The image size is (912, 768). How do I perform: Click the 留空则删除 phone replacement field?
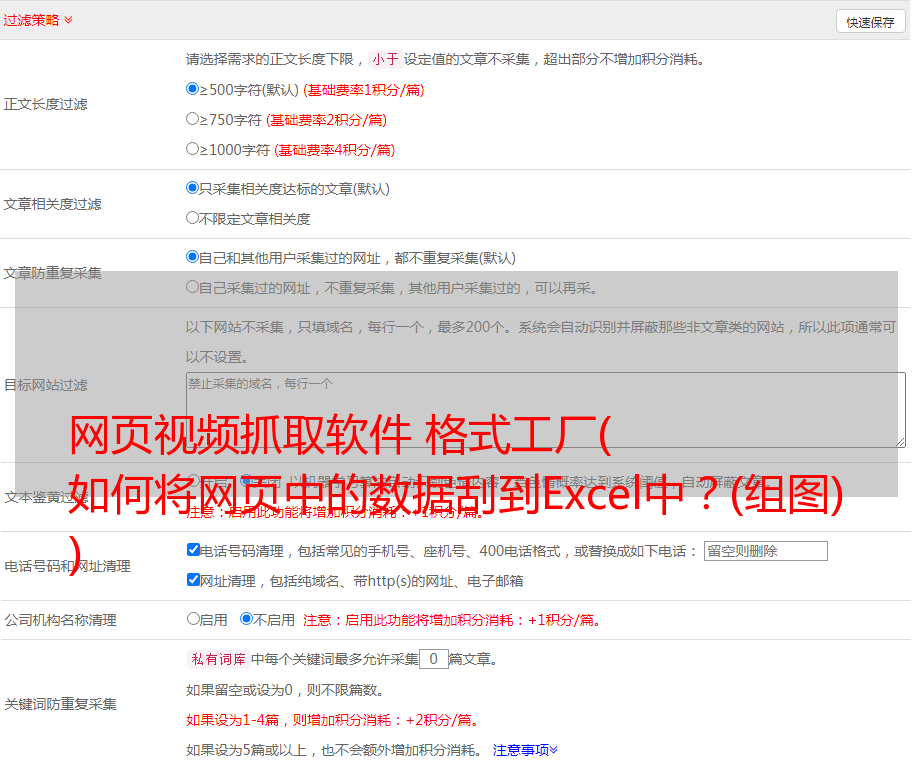765,551
